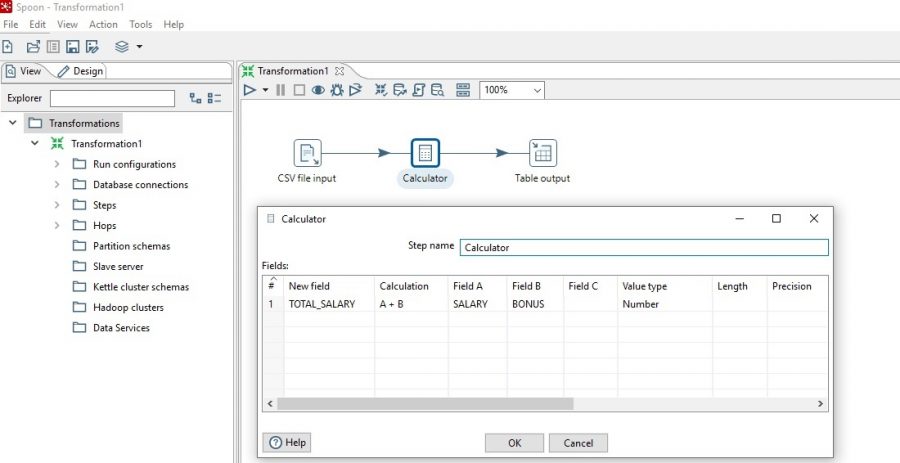900x463 pixels.
Task: Click the Save file icon in toolbar
Action: click(x=73, y=46)
